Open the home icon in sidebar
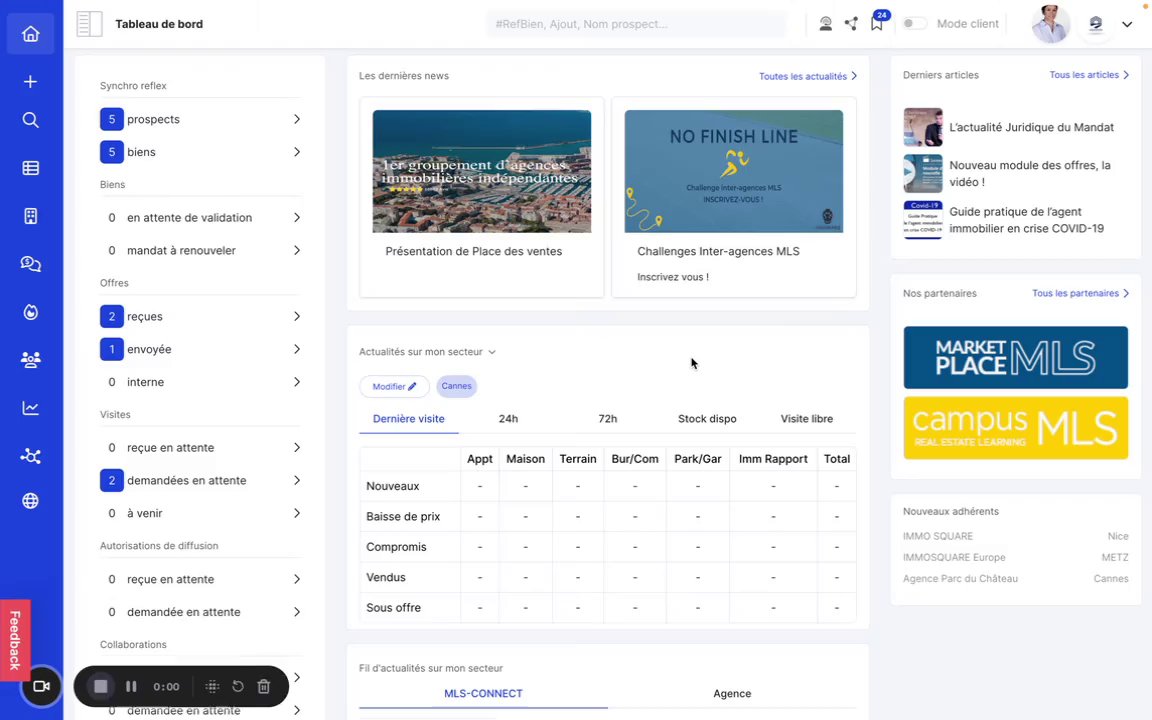 pos(30,34)
